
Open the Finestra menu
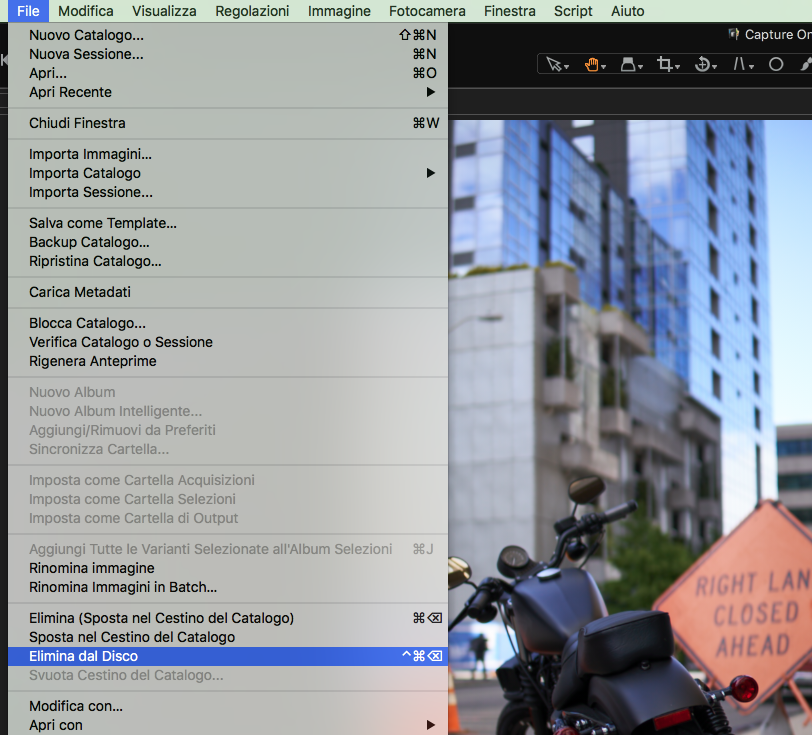[x=510, y=11]
